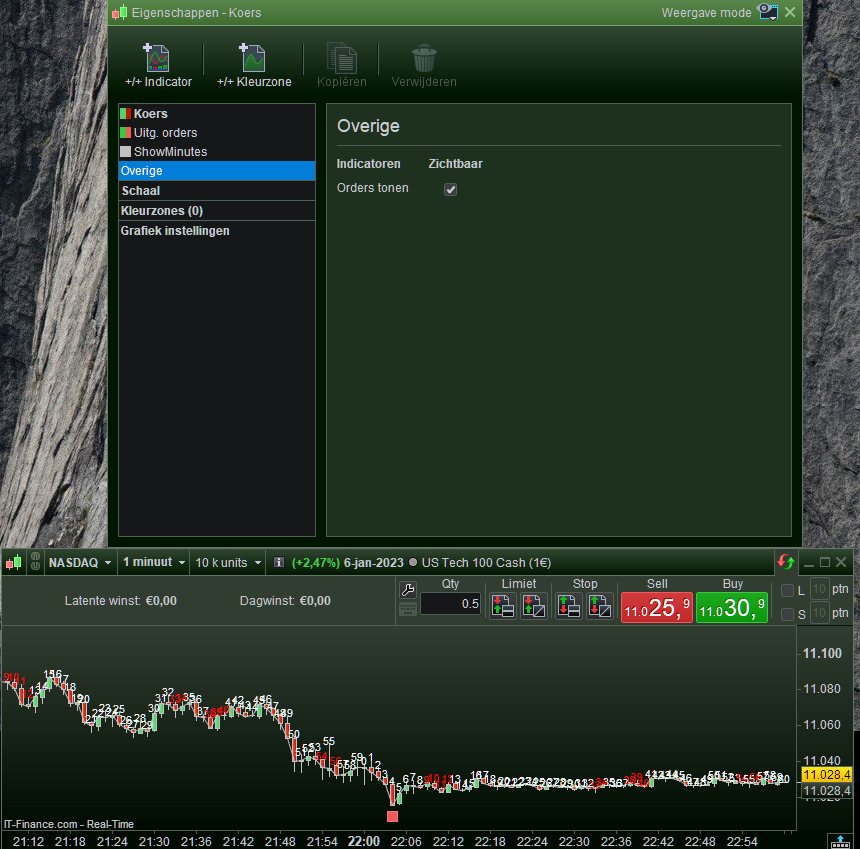860x849 pixels.
Task: Click the second Stop order icon
Action: click(599, 607)
